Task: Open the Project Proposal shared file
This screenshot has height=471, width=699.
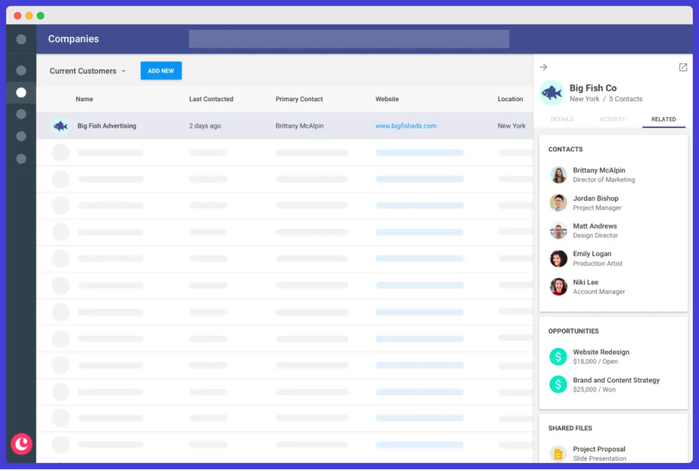Action: point(599,449)
